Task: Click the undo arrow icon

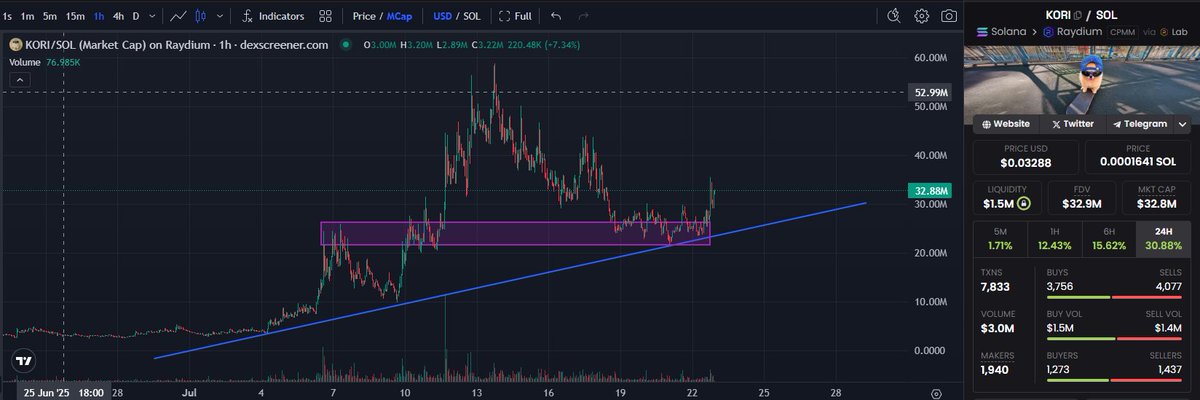Action: point(557,16)
